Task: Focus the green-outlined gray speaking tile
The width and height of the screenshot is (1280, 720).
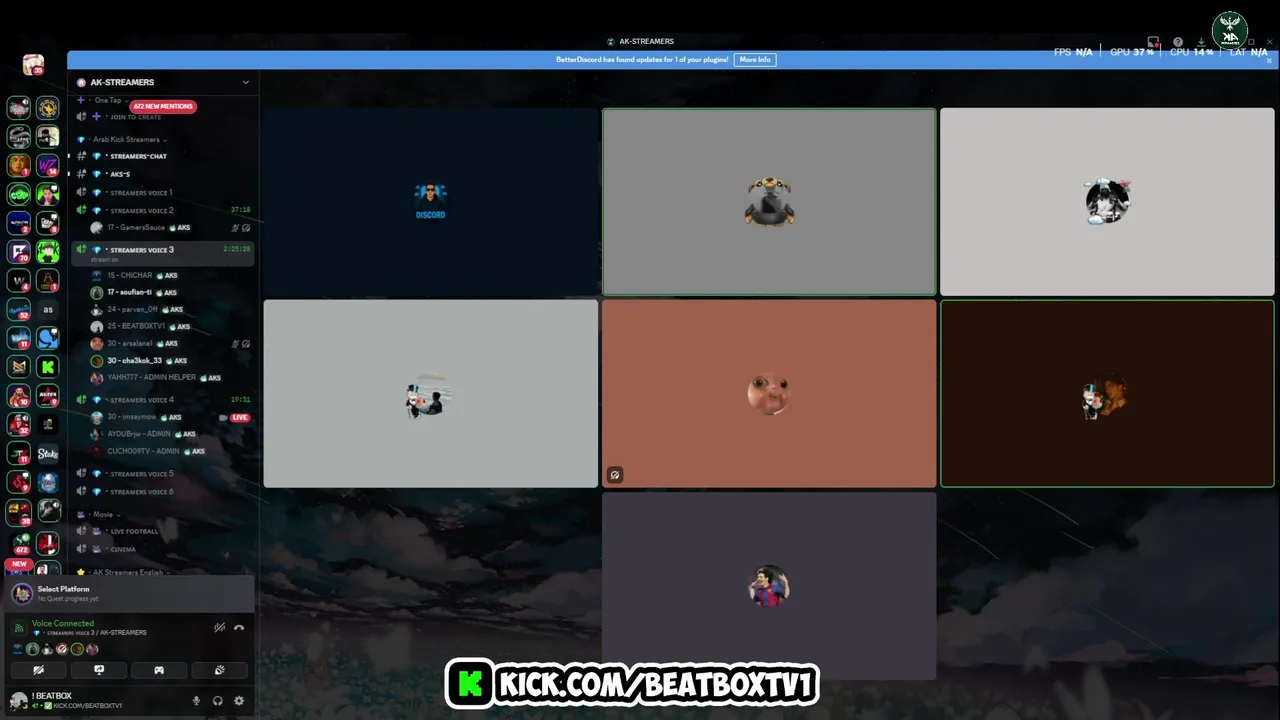Action: [x=769, y=202]
